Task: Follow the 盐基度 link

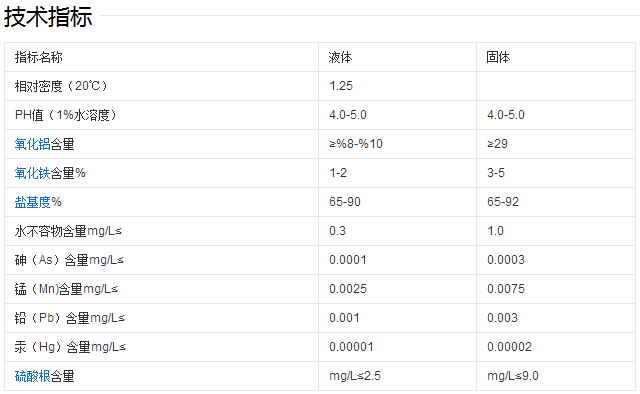Action: [x=33, y=202]
